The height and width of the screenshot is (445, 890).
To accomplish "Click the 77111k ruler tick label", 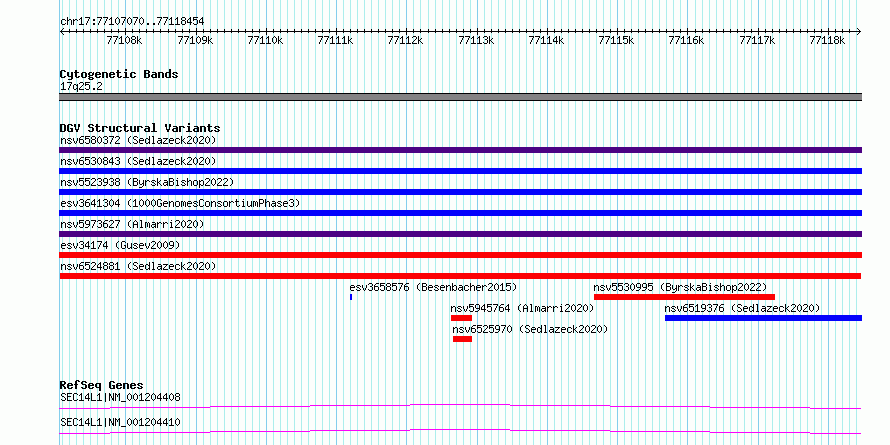I will (x=335, y=40).
